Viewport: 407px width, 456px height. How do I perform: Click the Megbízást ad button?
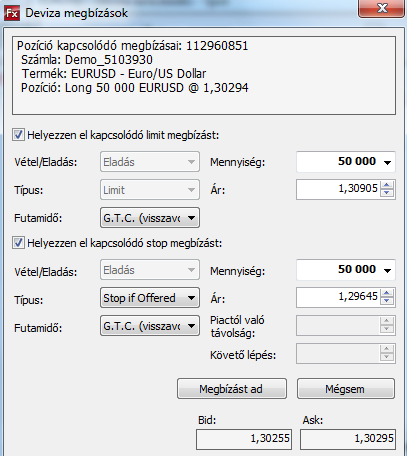[x=232, y=389]
